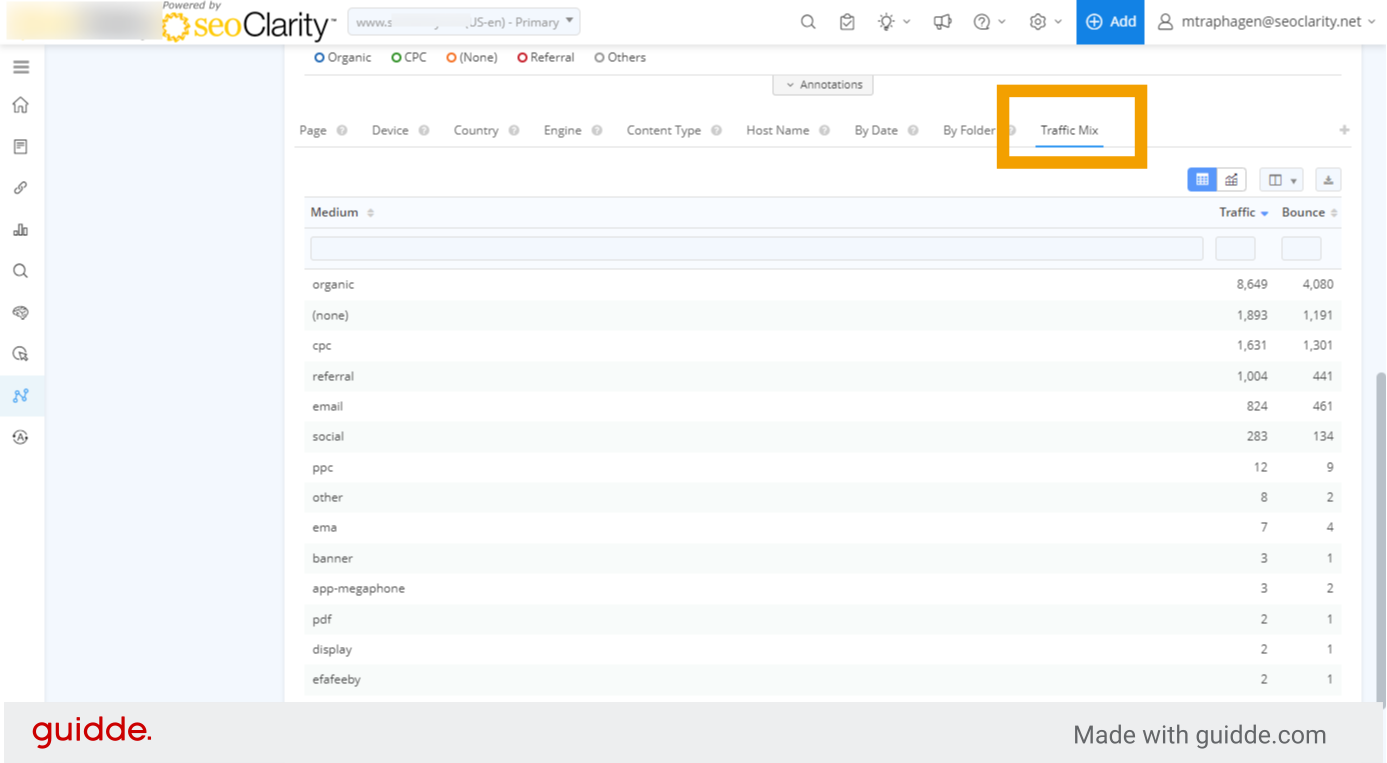Click the link icon in sidebar

click(x=21, y=188)
